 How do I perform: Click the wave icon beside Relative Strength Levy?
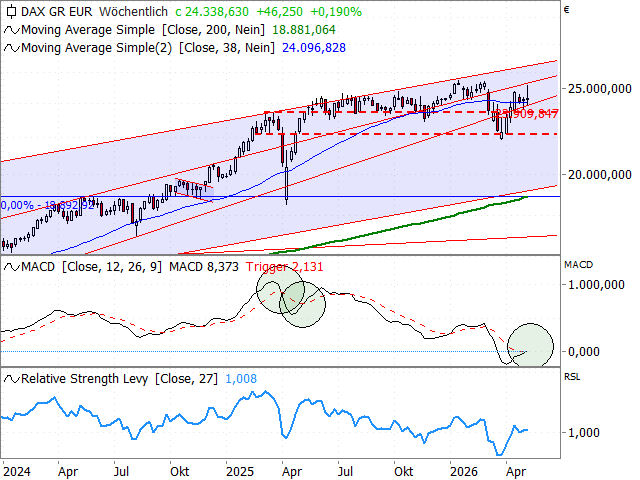pos(11,379)
